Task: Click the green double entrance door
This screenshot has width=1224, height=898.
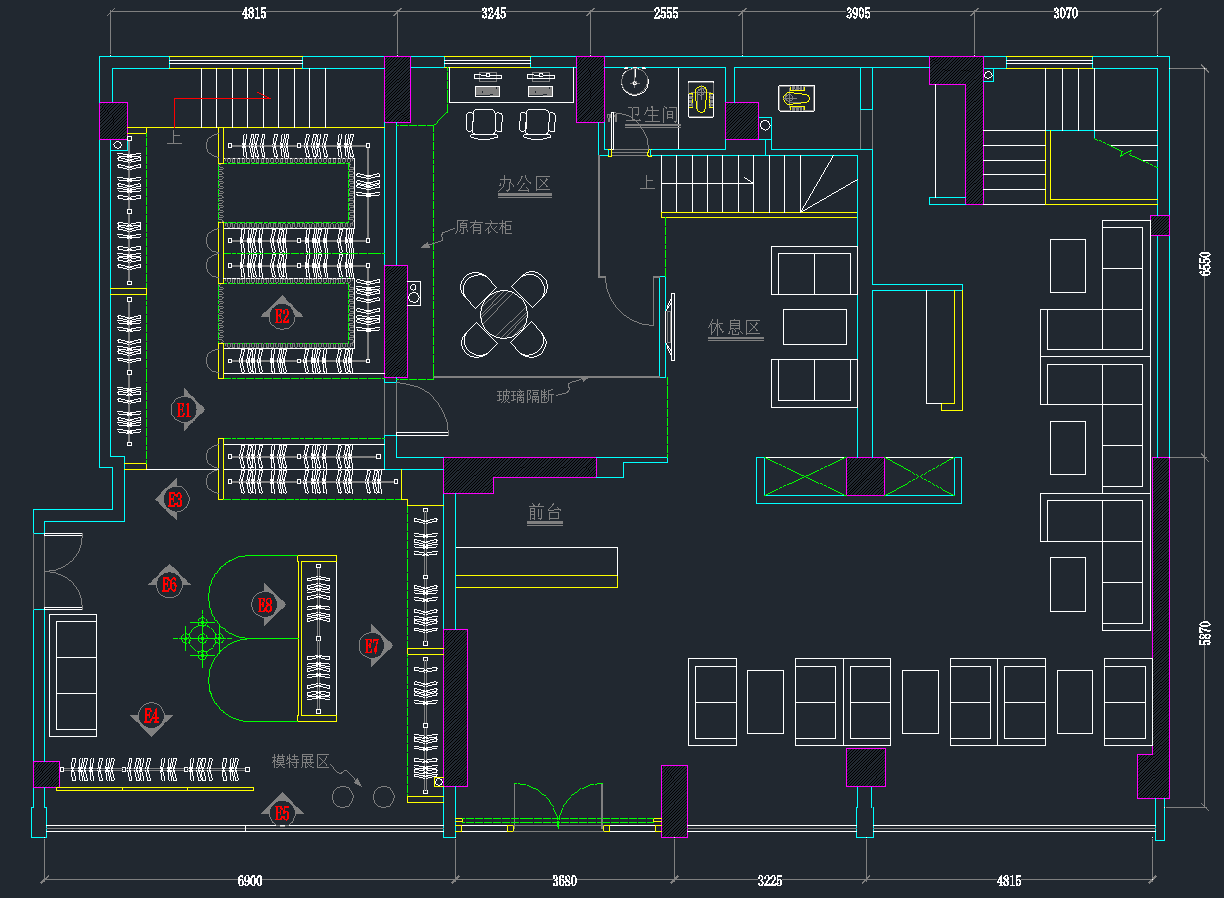Action: click(x=559, y=804)
